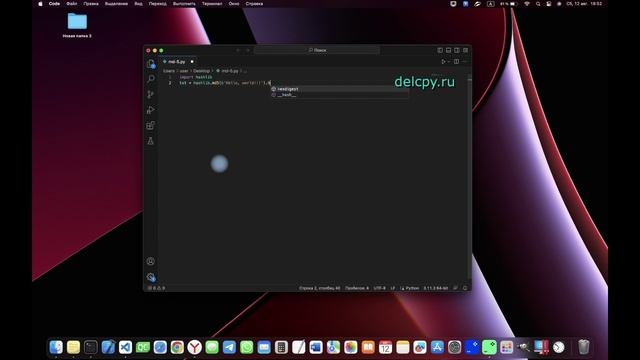Image resolution: width=640 pixels, height=360 pixels.
Task: Open Finder from the dock
Action: pyautogui.click(x=56, y=347)
